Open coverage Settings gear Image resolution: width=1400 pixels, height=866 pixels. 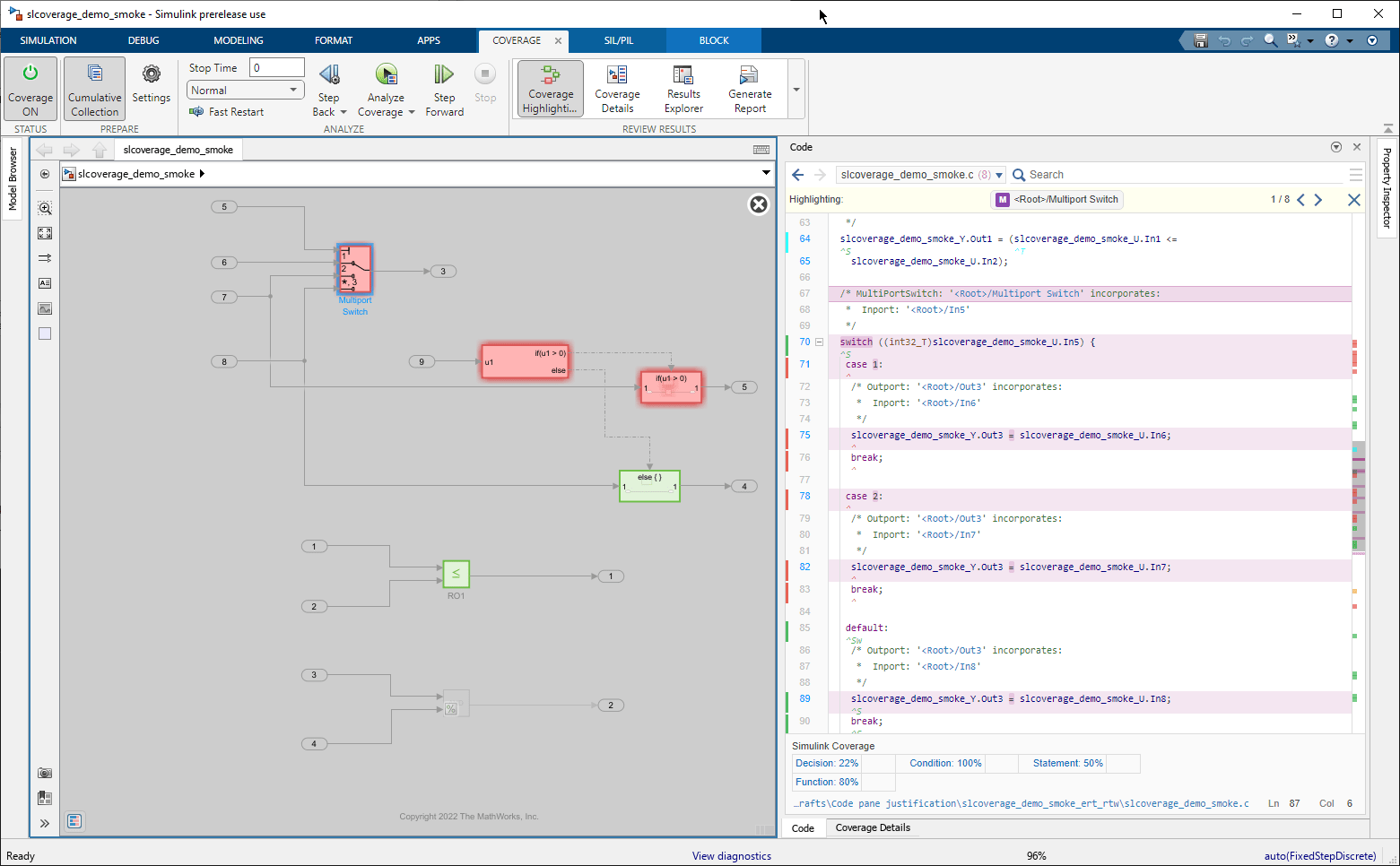click(x=152, y=85)
